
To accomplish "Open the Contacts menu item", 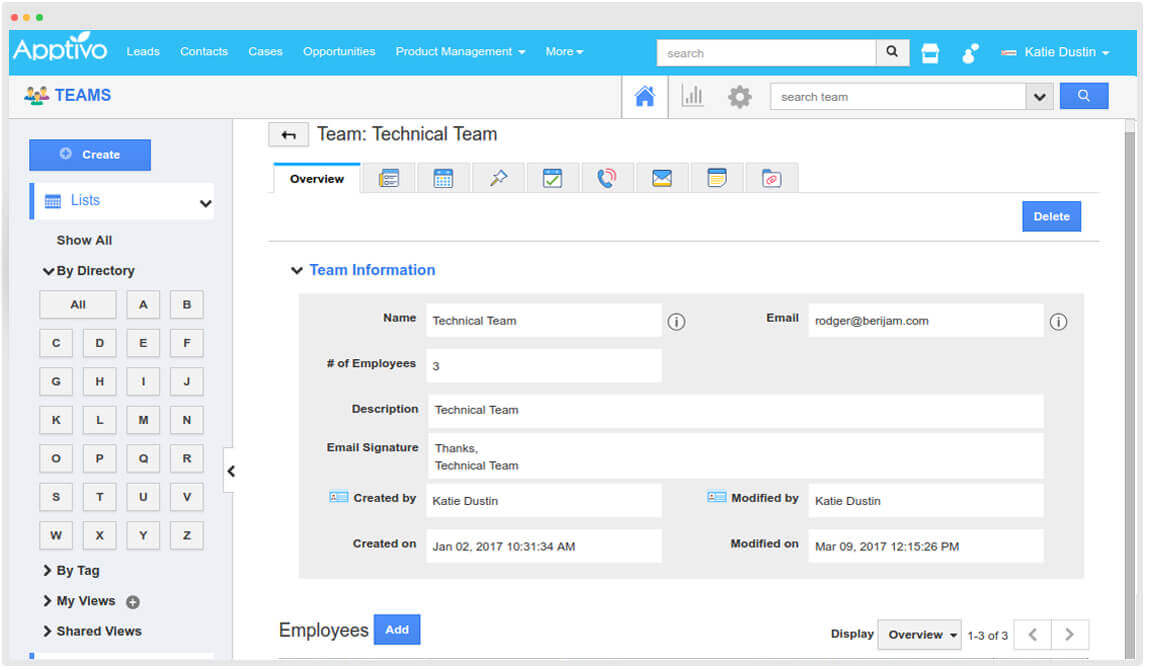I will 204,51.
